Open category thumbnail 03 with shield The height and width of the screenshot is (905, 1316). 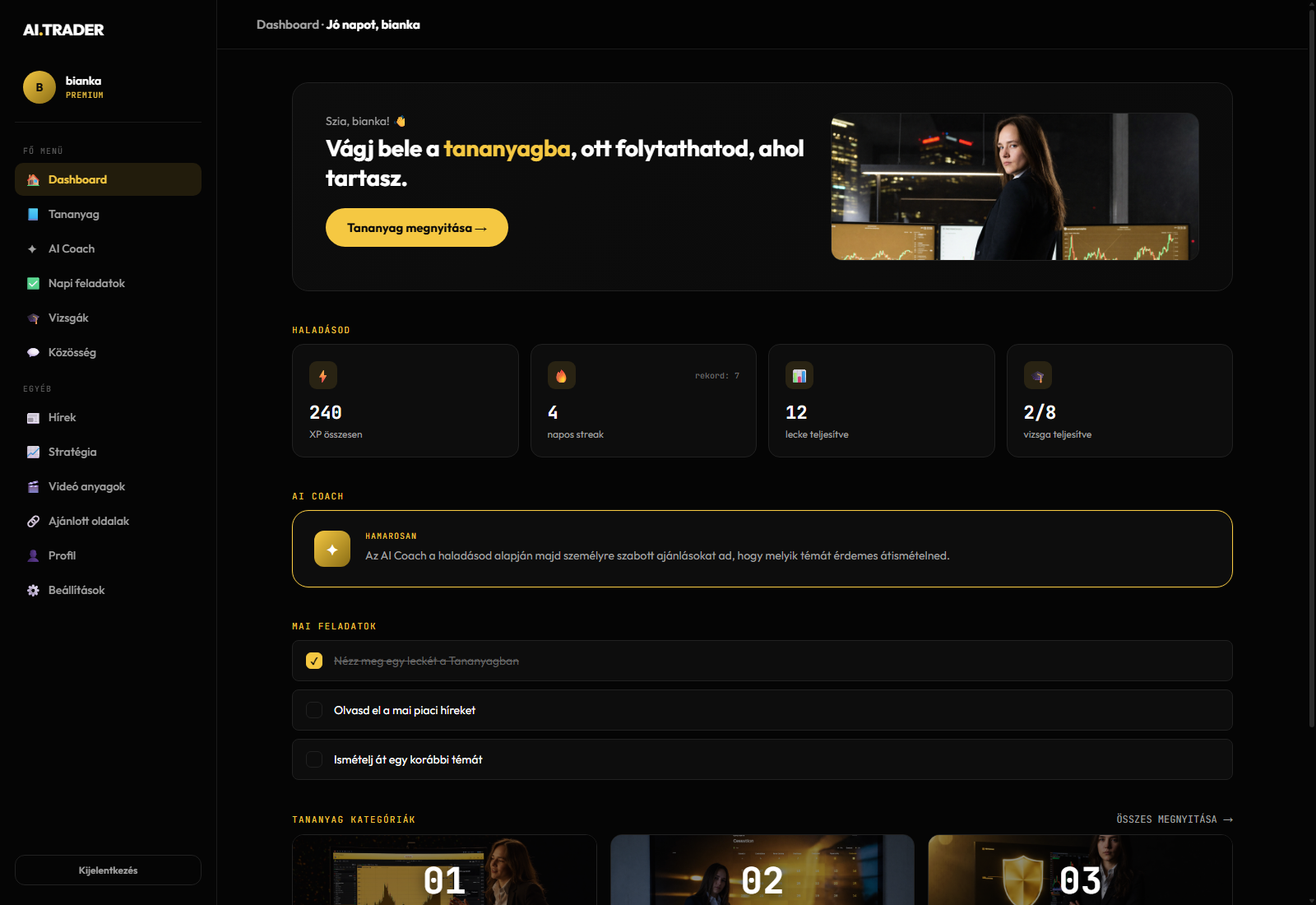tap(1080, 870)
